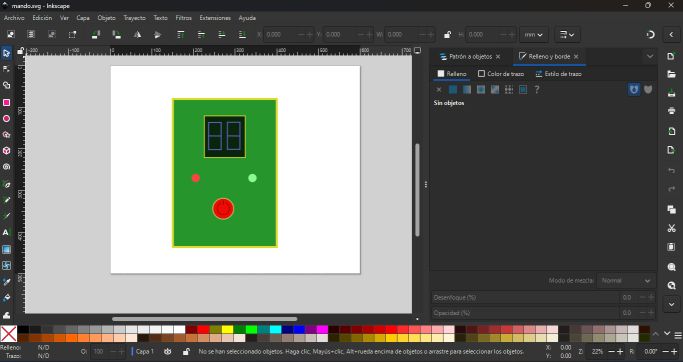Increase zoom with plus button
Image resolution: width=683 pixels, height=362 pixels.
(620, 352)
